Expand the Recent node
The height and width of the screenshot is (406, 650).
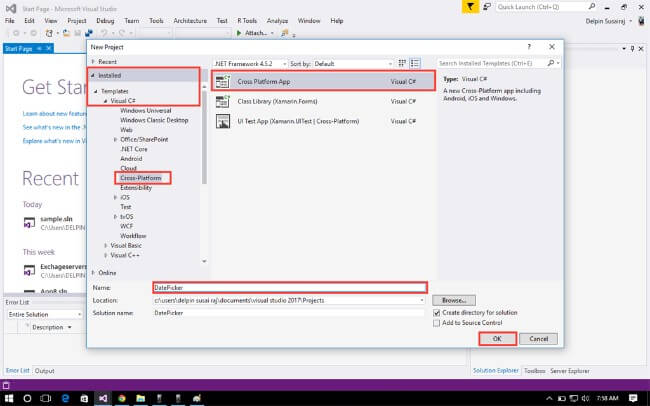93,61
